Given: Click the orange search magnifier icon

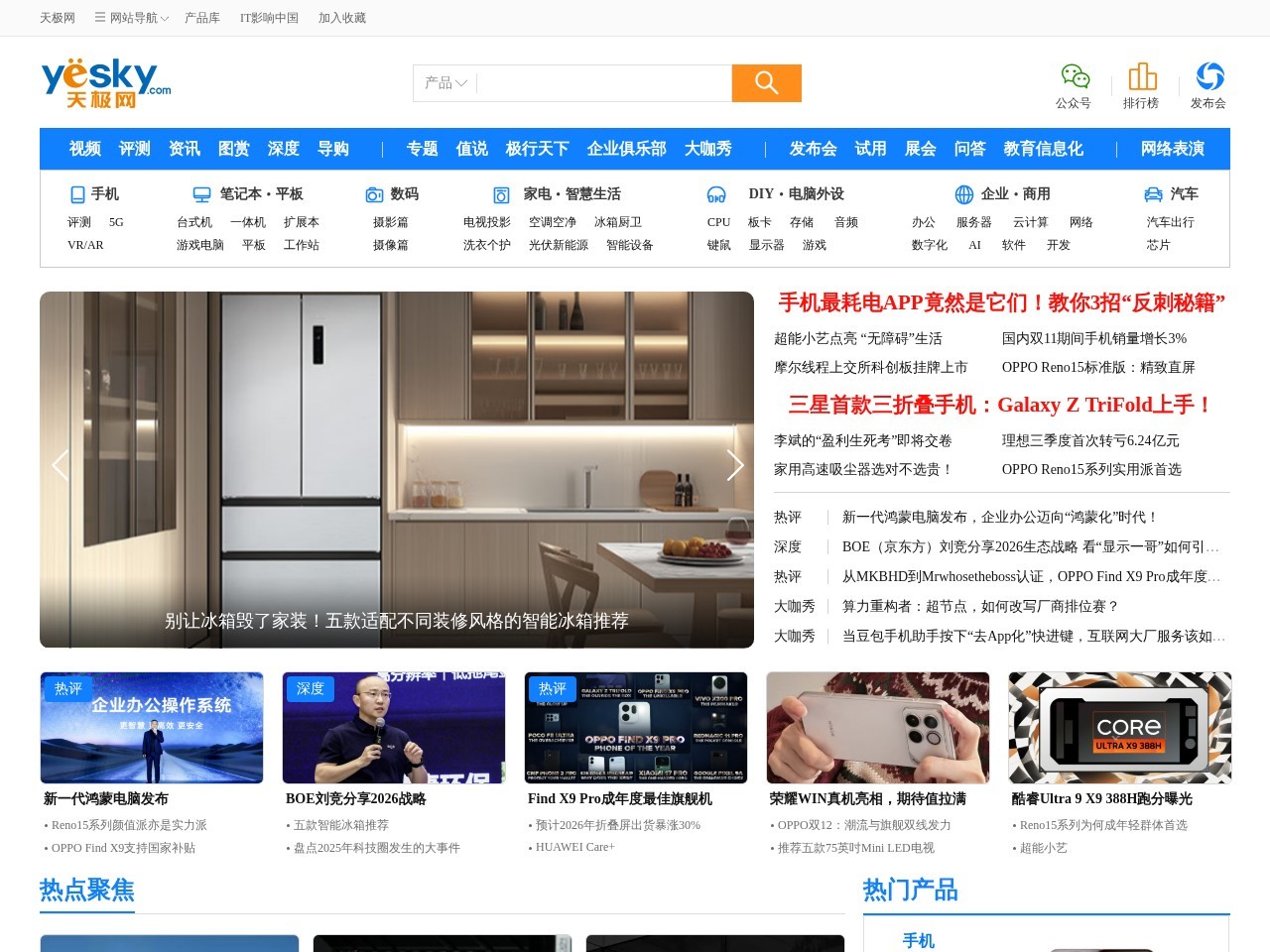Looking at the screenshot, I should tap(766, 83).
